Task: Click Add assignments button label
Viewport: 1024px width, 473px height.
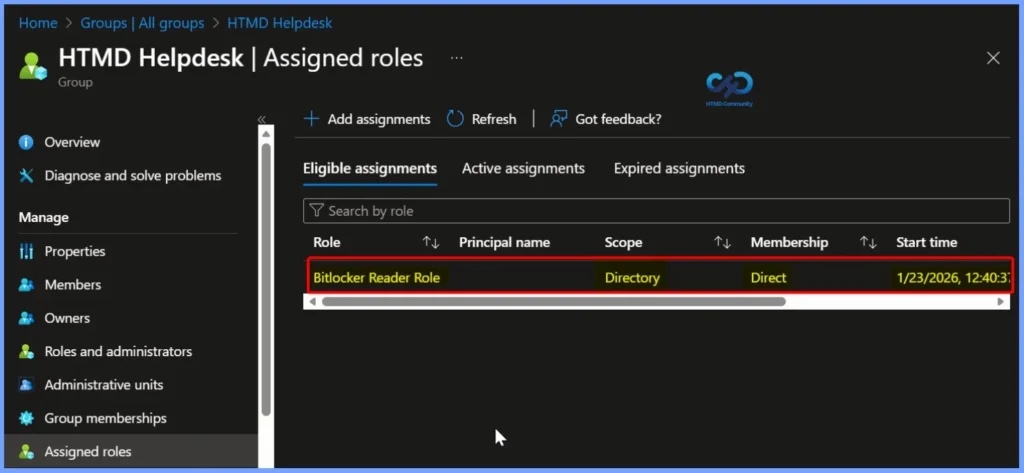Action: pos(379,120)
